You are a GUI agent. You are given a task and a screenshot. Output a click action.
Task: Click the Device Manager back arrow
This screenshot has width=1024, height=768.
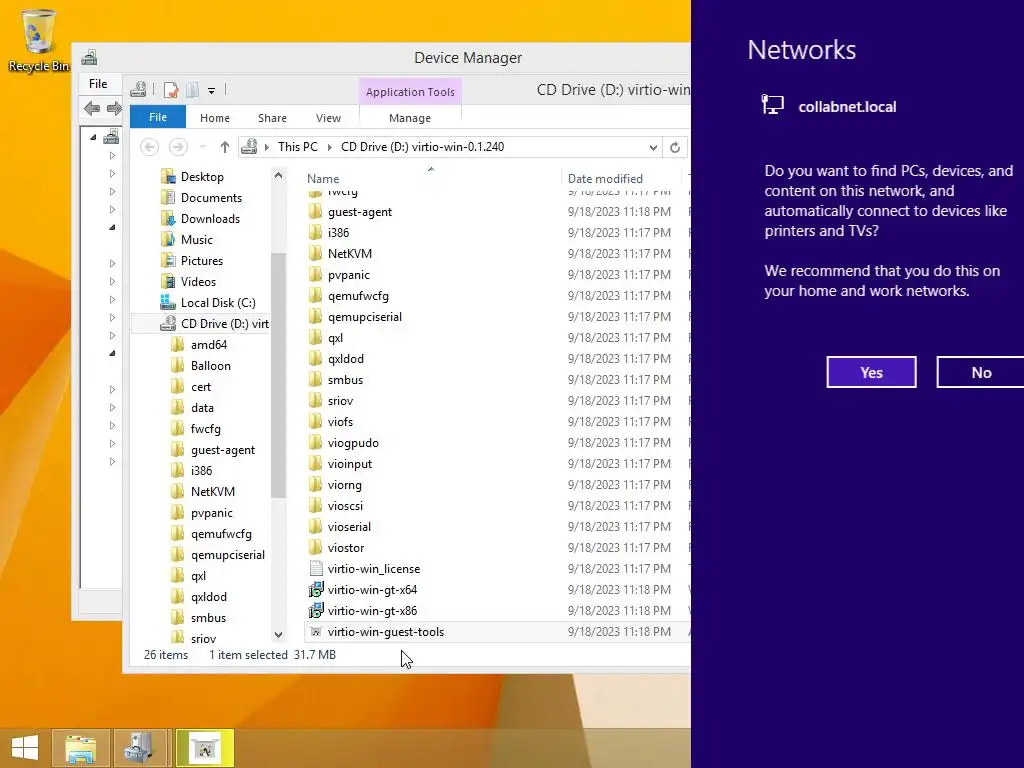point(92,108)
